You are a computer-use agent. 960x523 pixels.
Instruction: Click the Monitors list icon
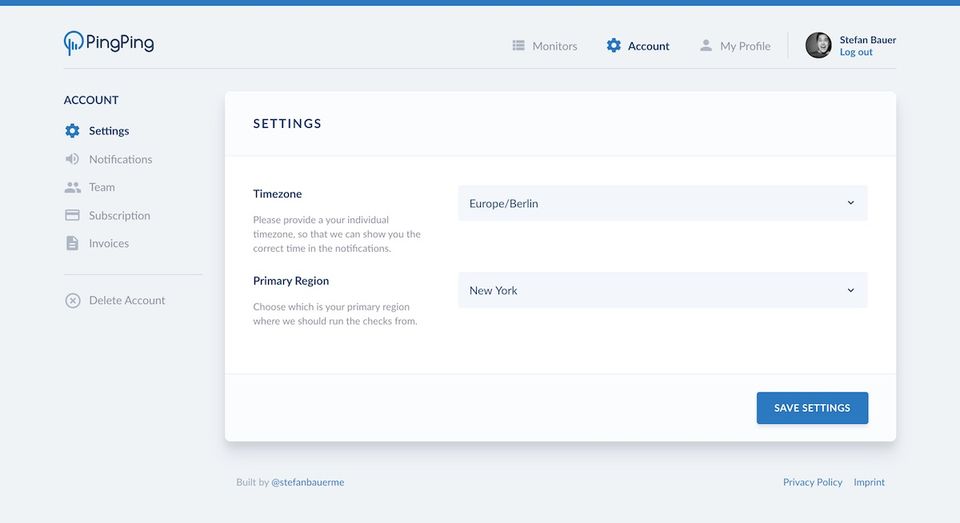click(x=518, y=46)
